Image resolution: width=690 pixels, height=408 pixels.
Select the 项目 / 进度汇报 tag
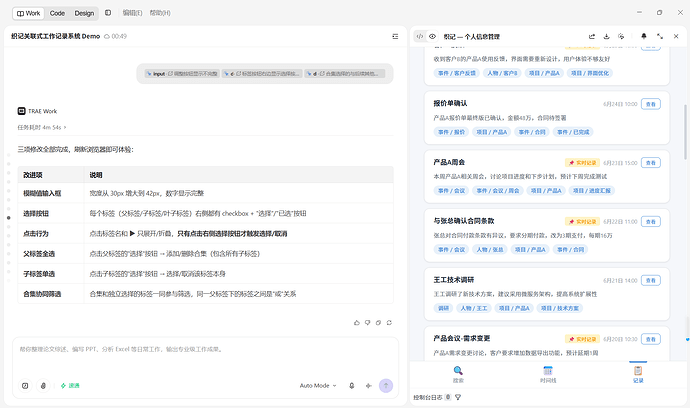coord(591,191)
